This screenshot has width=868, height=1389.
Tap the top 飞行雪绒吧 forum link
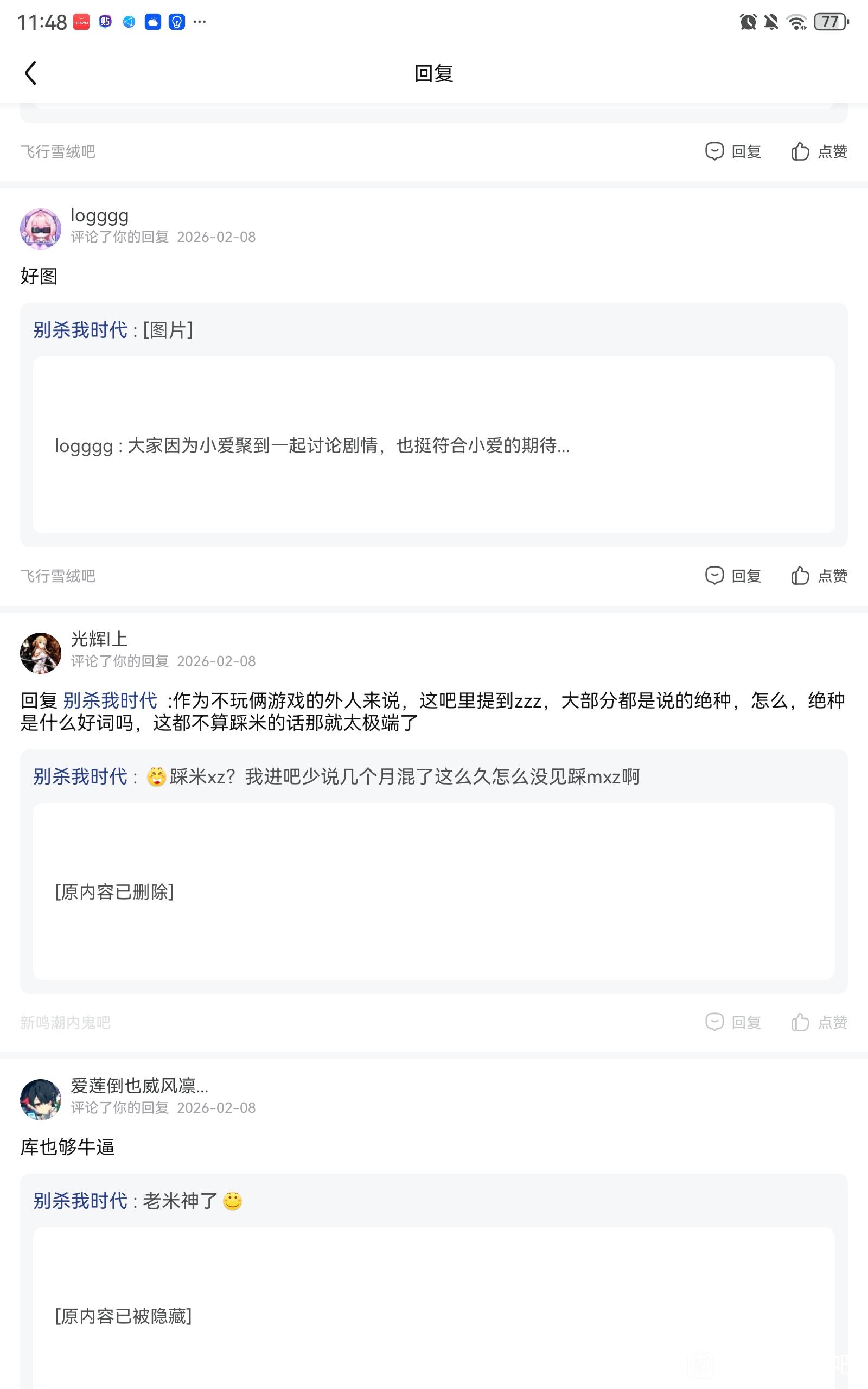tap(58, 151)
